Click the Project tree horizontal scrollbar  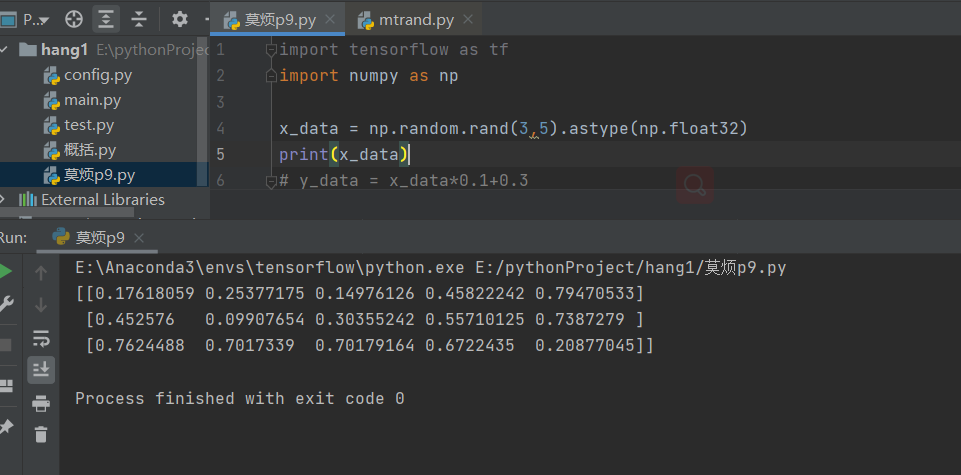[x=67, y=213]
